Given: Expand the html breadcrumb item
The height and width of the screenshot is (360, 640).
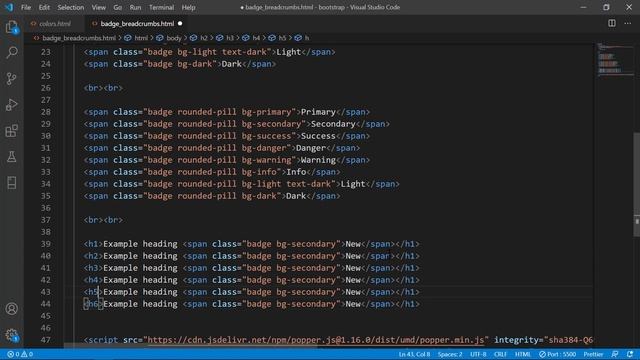Looking at the screenshot, I should pyautogui.click(x=141, y=38).
